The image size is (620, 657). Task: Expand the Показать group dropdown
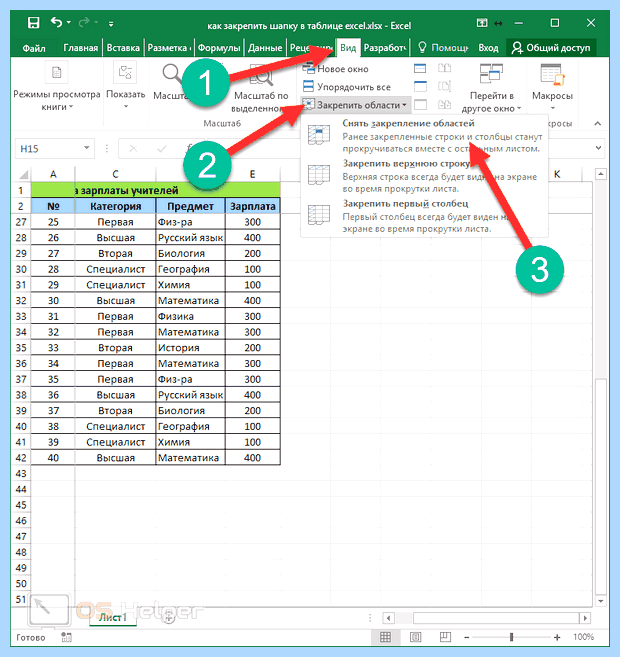click(125, 86)
